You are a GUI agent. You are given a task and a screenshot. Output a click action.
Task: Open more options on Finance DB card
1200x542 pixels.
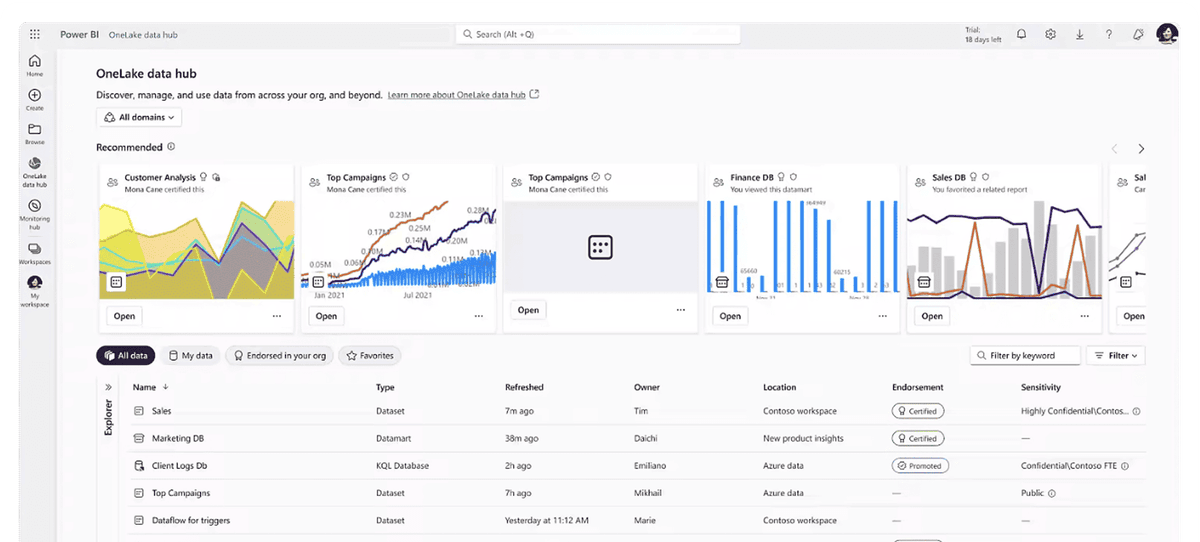(882, 316)
